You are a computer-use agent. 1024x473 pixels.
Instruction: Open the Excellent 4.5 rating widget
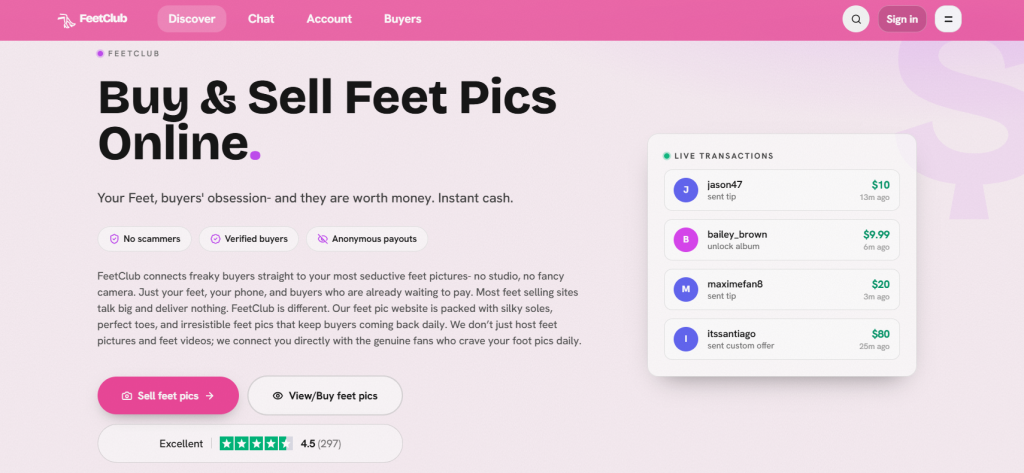(250, 444)
